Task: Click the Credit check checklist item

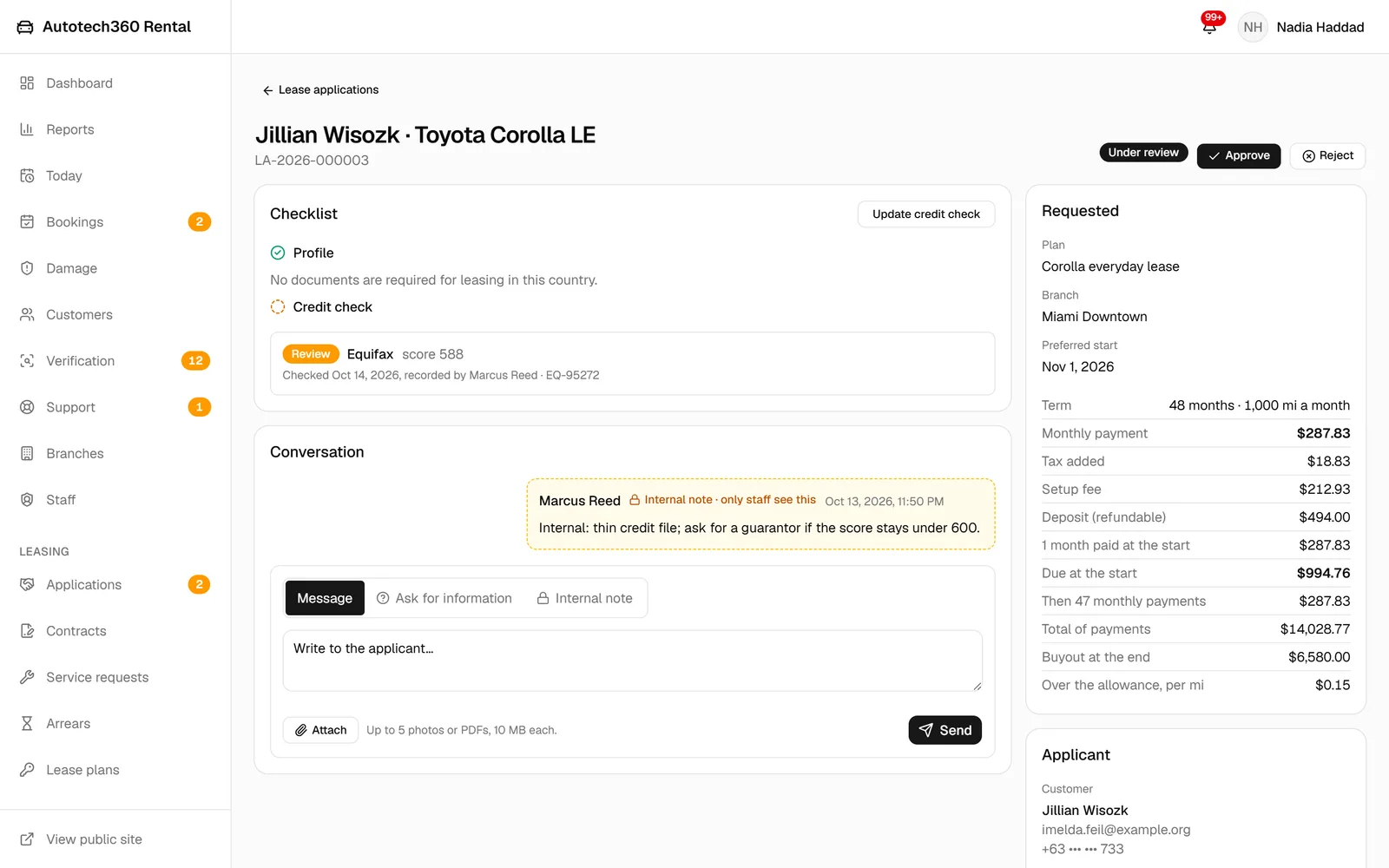Action: (321, 307)
